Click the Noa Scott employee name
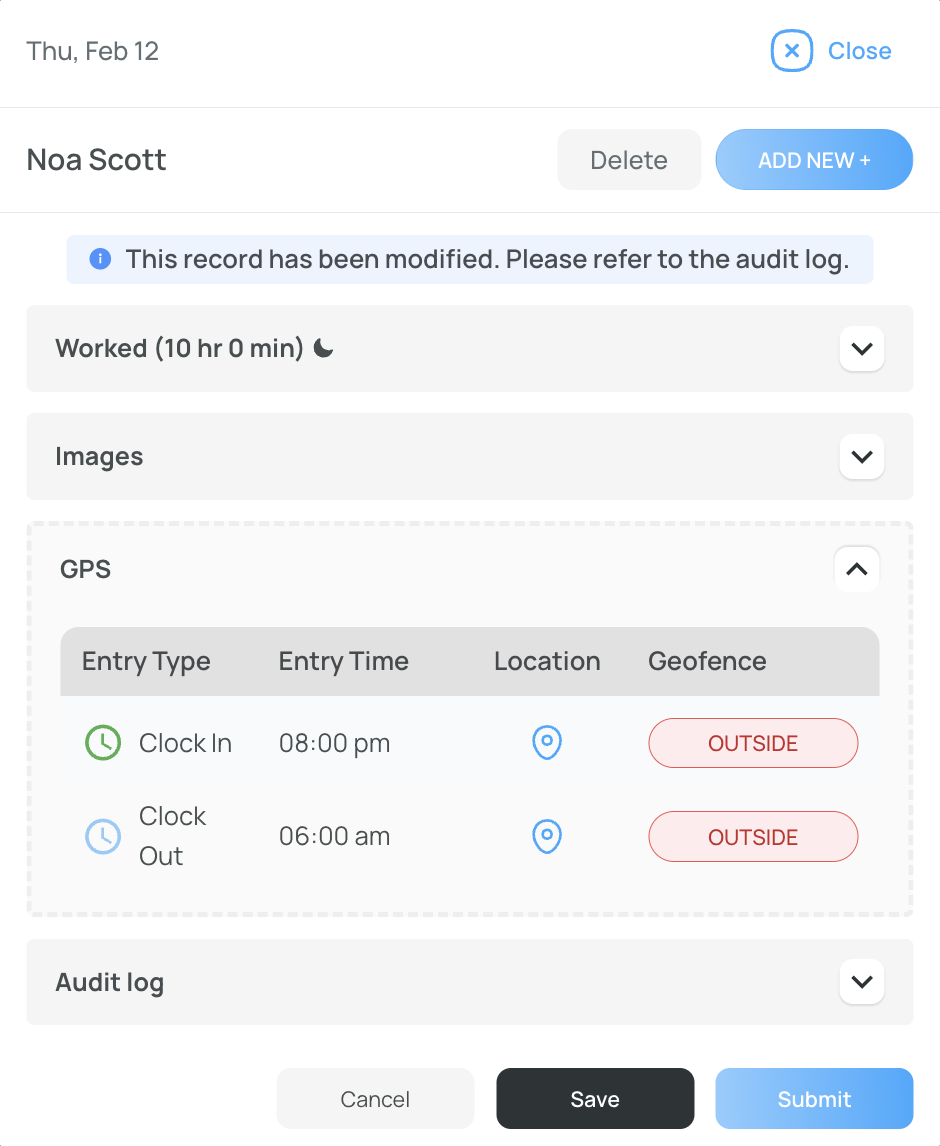The image size is (940, 1146). [x=96, y=159]
